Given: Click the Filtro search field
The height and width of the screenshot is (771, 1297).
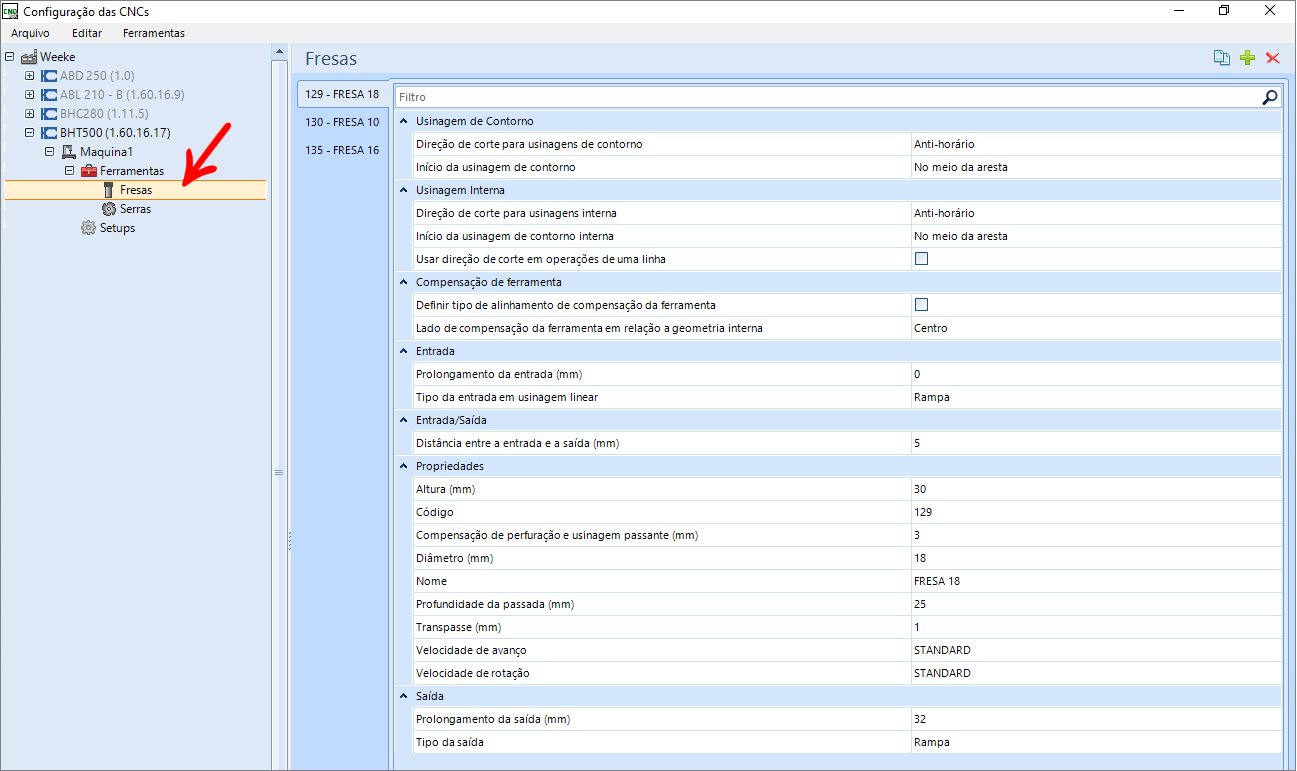Looking at the screenshot, I should coord(828,97).
